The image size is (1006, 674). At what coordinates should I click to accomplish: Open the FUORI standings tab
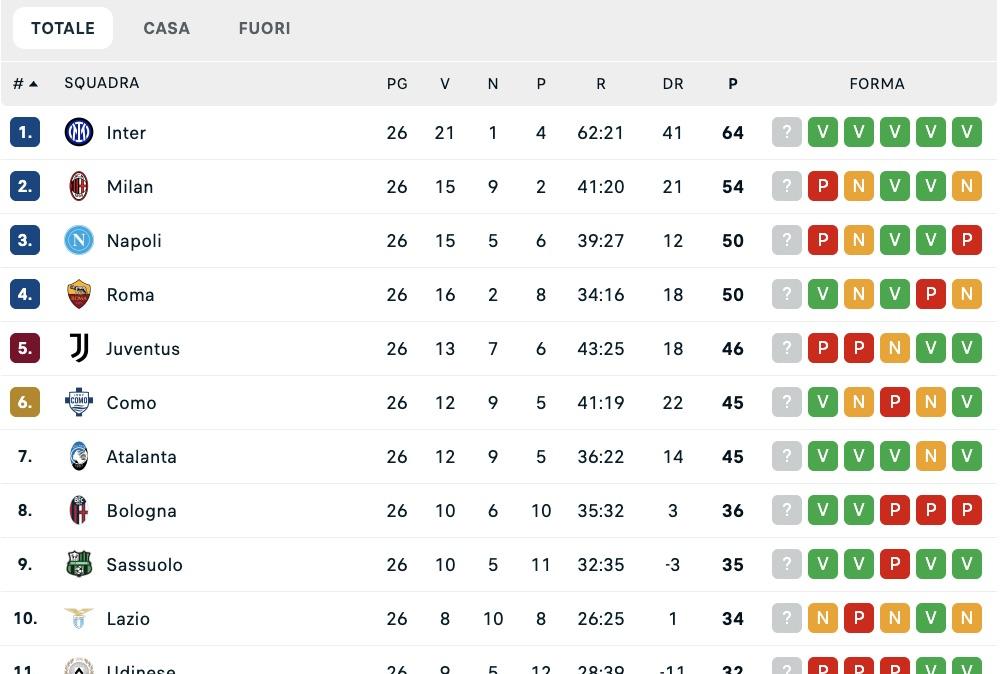click(264, 28)
